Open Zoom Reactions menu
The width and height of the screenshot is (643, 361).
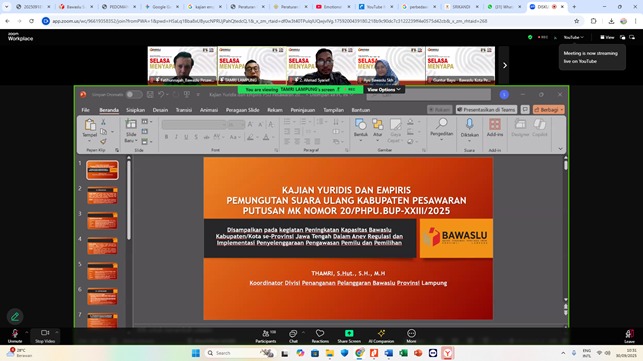[320, 336]
